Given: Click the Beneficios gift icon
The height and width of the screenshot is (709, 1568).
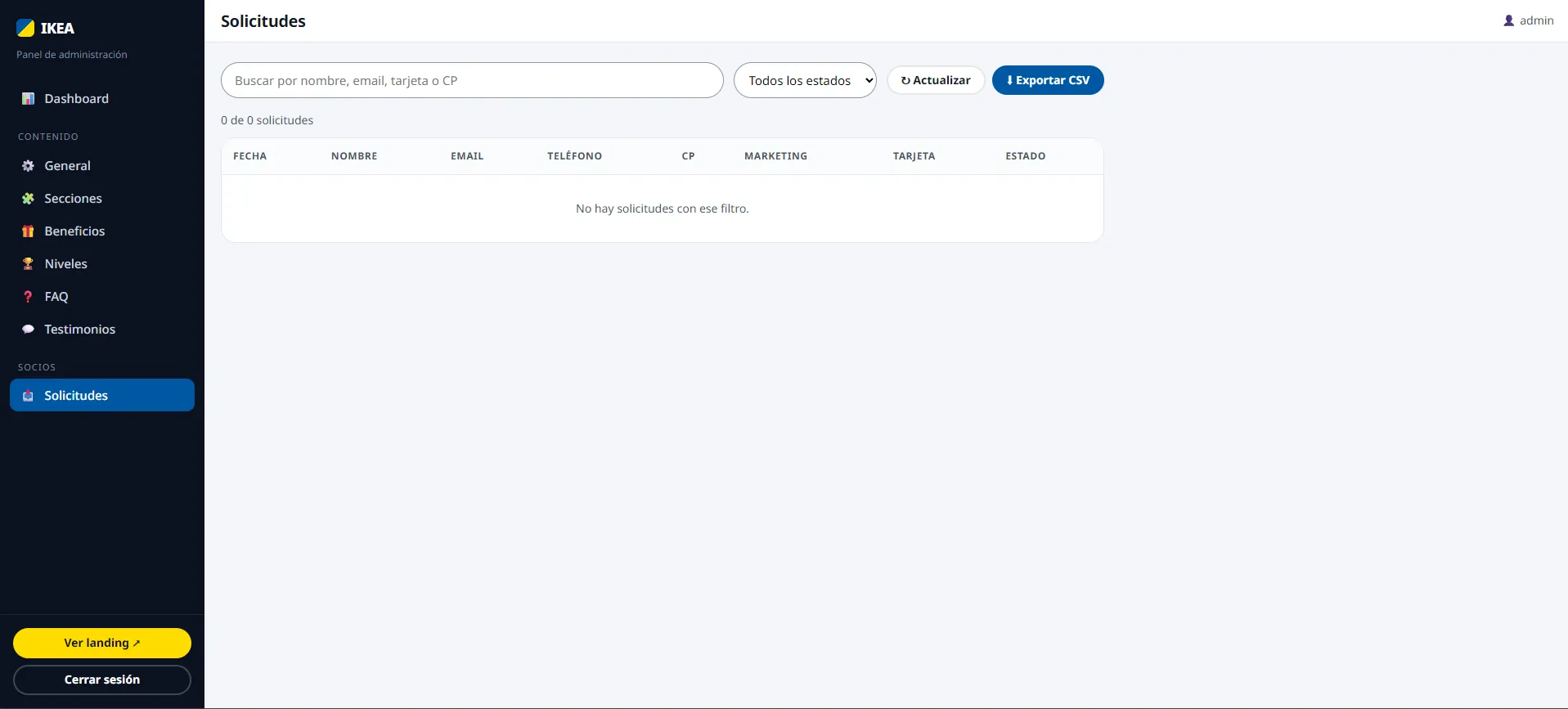Looking at the screenshot, I should point(28,231).
